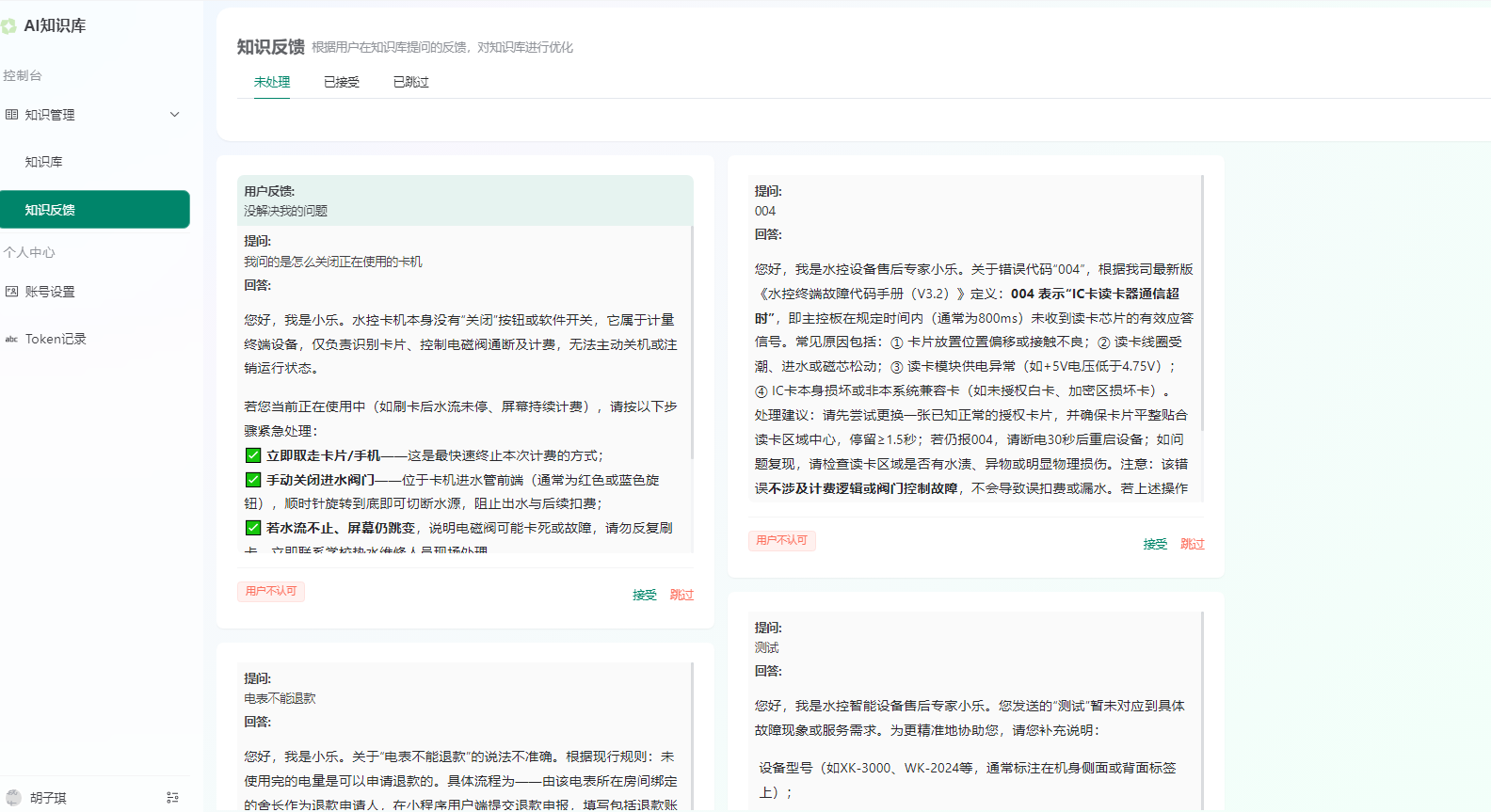Accept feedback on the 关闭正在使用的卡机 card
The height and width of the screenshot is (812, 1491).
645,595
